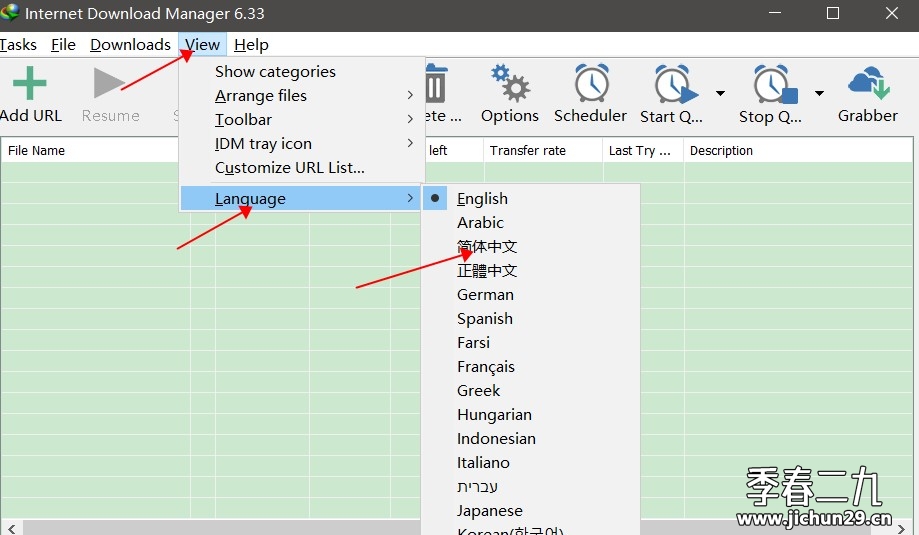Click the Add URL plus icon
The image size is (919, 535).
[29, 83]
